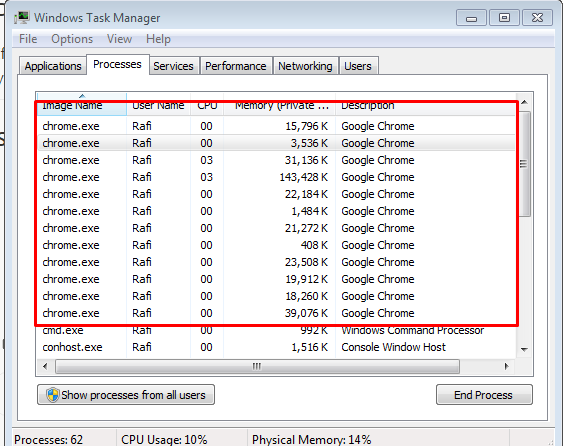563x446 pixels.
Task: Click the shield icon on Show processes button
Action: pos(52,395)
